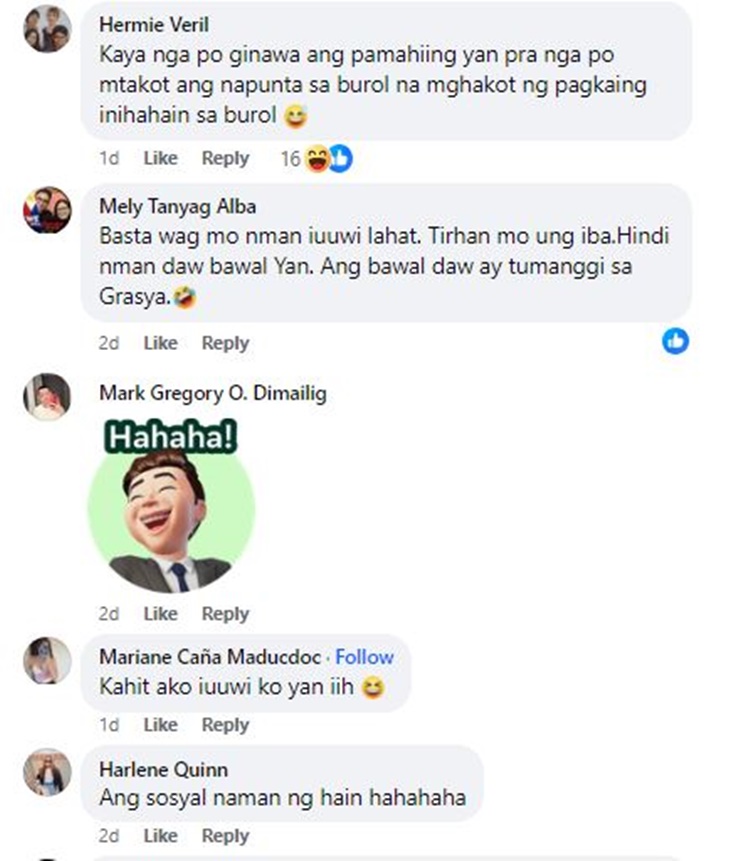View the like reaction on Mely's comment
The width and height of the screenshot is (750, 861).
click(675, 341)
